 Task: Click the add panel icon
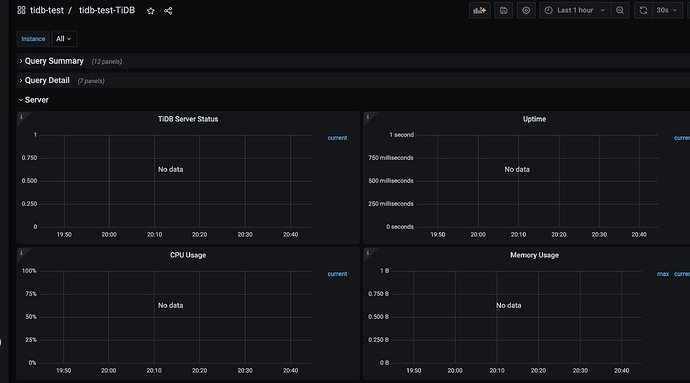480,11
